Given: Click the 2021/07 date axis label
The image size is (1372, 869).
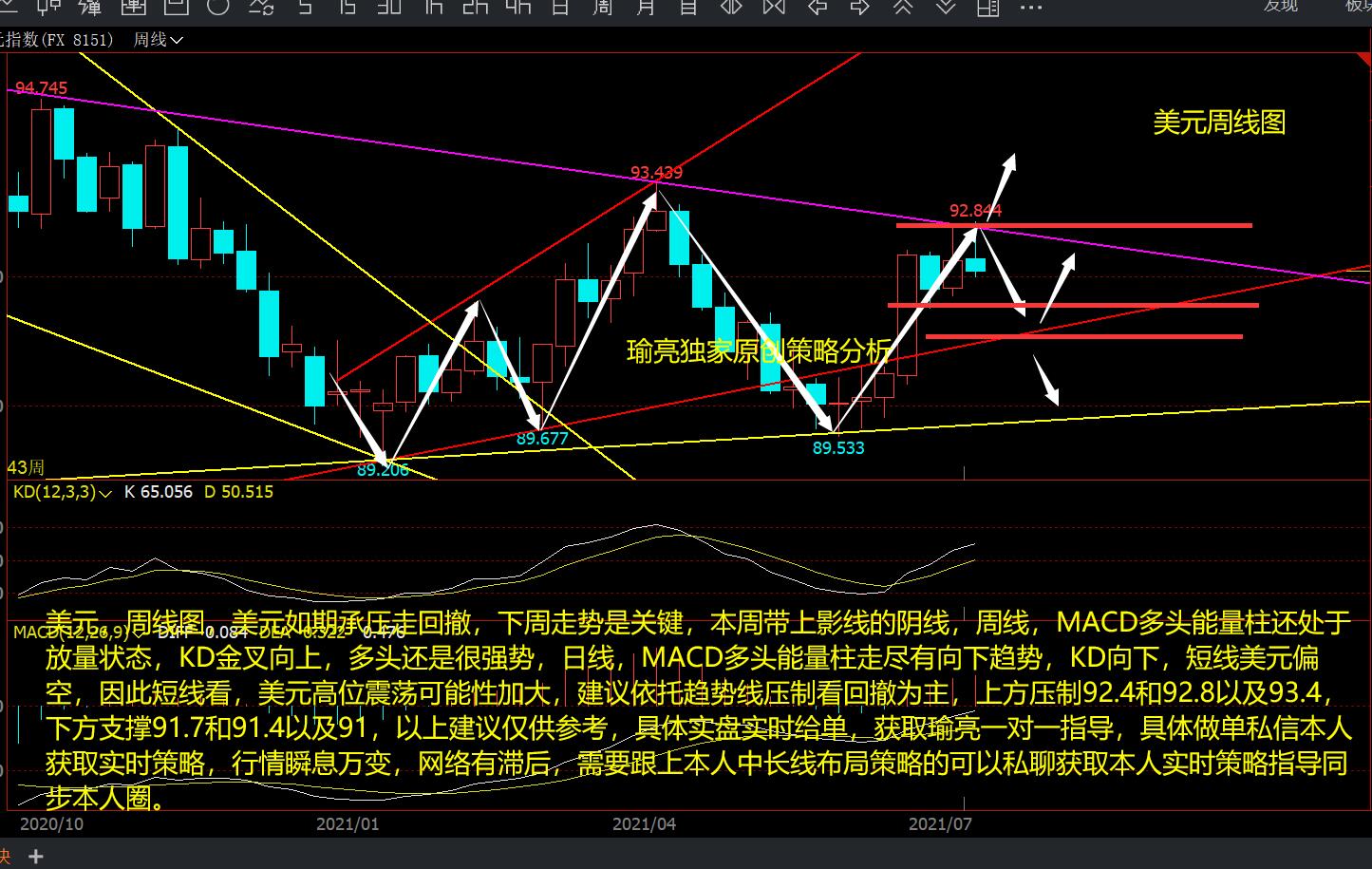Looking at the screenshot, I should (x=940, y=824).
